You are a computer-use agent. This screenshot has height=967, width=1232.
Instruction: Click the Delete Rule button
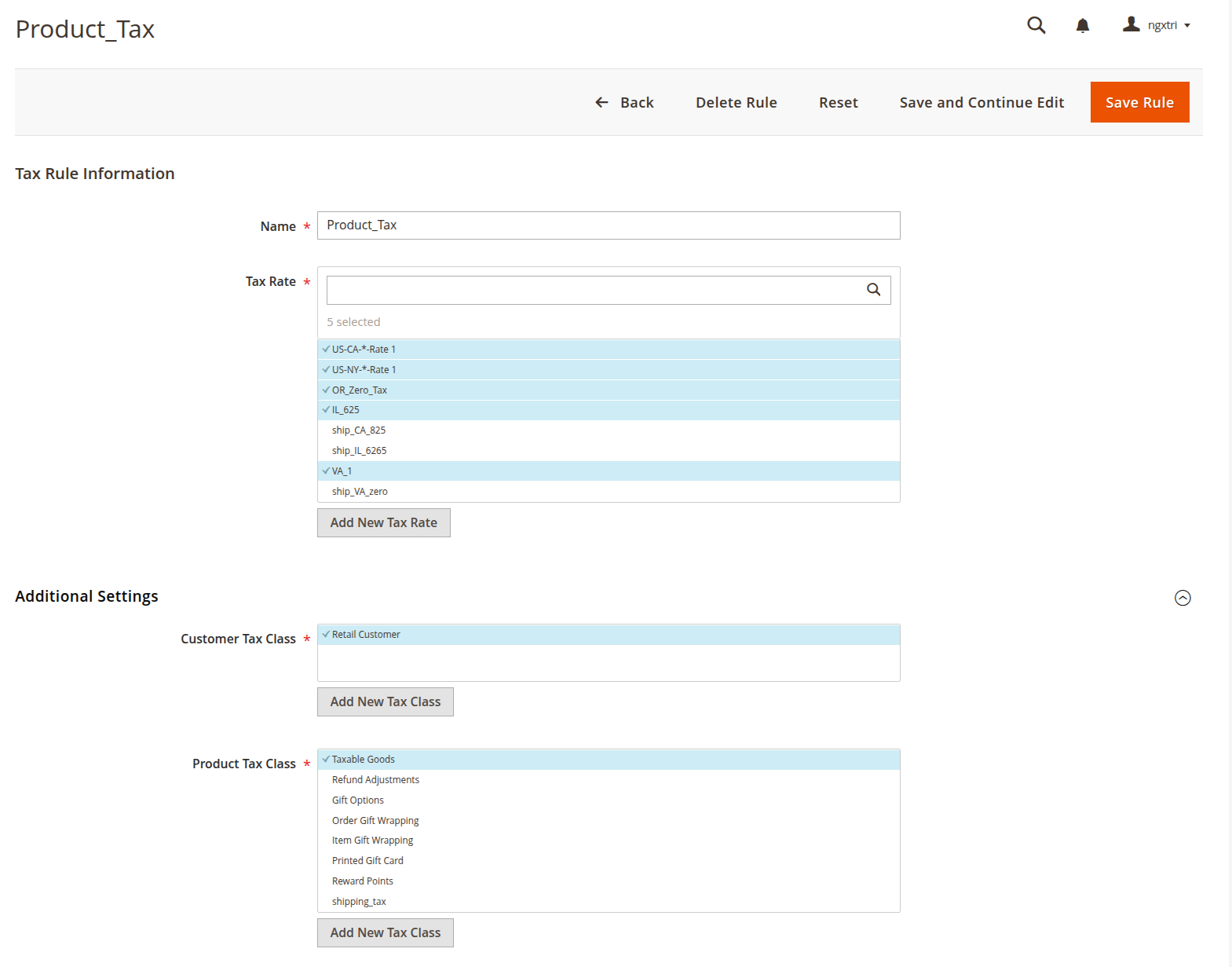pyautogui.click(x=736, y=102)
